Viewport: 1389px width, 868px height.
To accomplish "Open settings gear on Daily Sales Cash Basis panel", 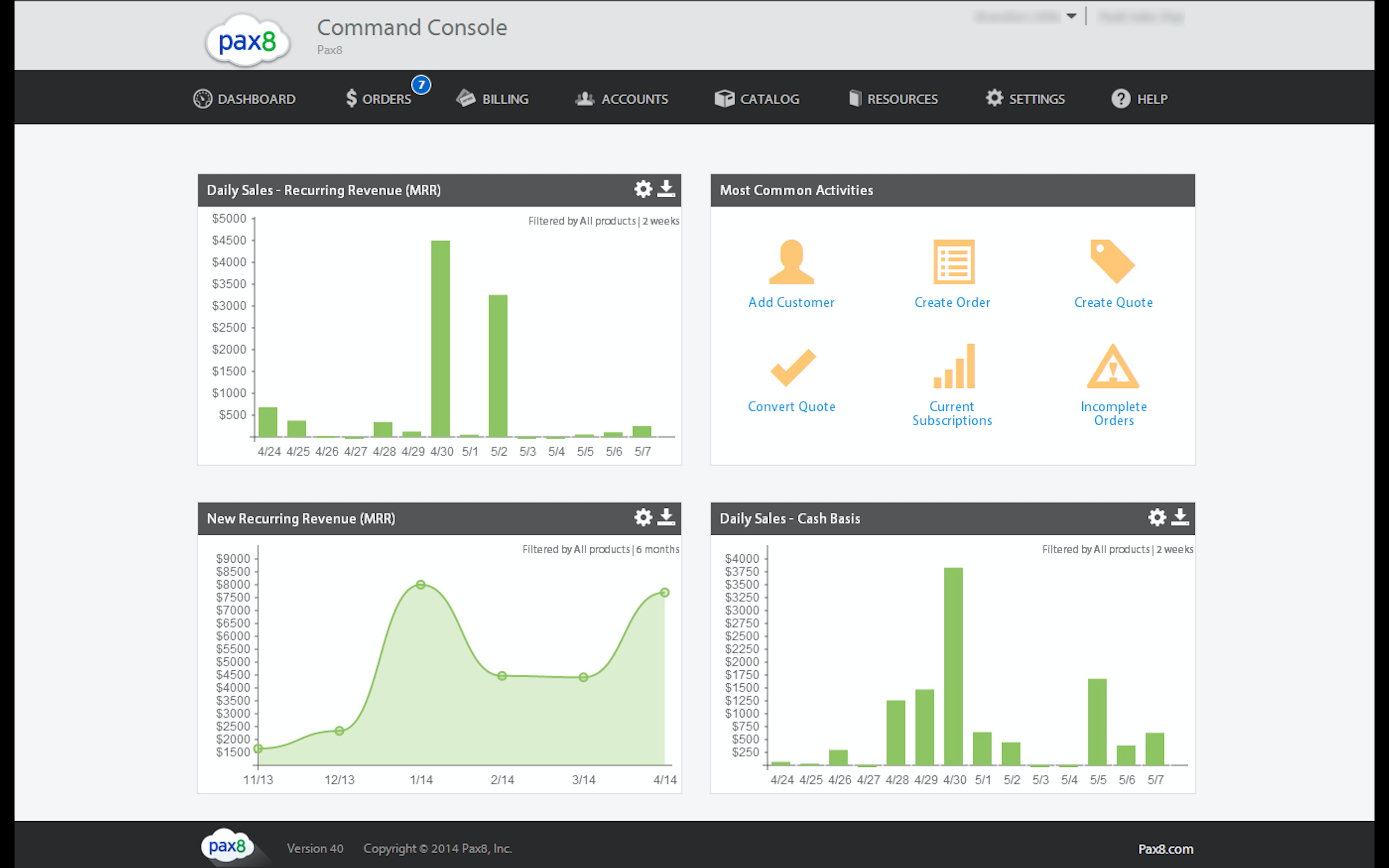I will tap(1157, 518).
